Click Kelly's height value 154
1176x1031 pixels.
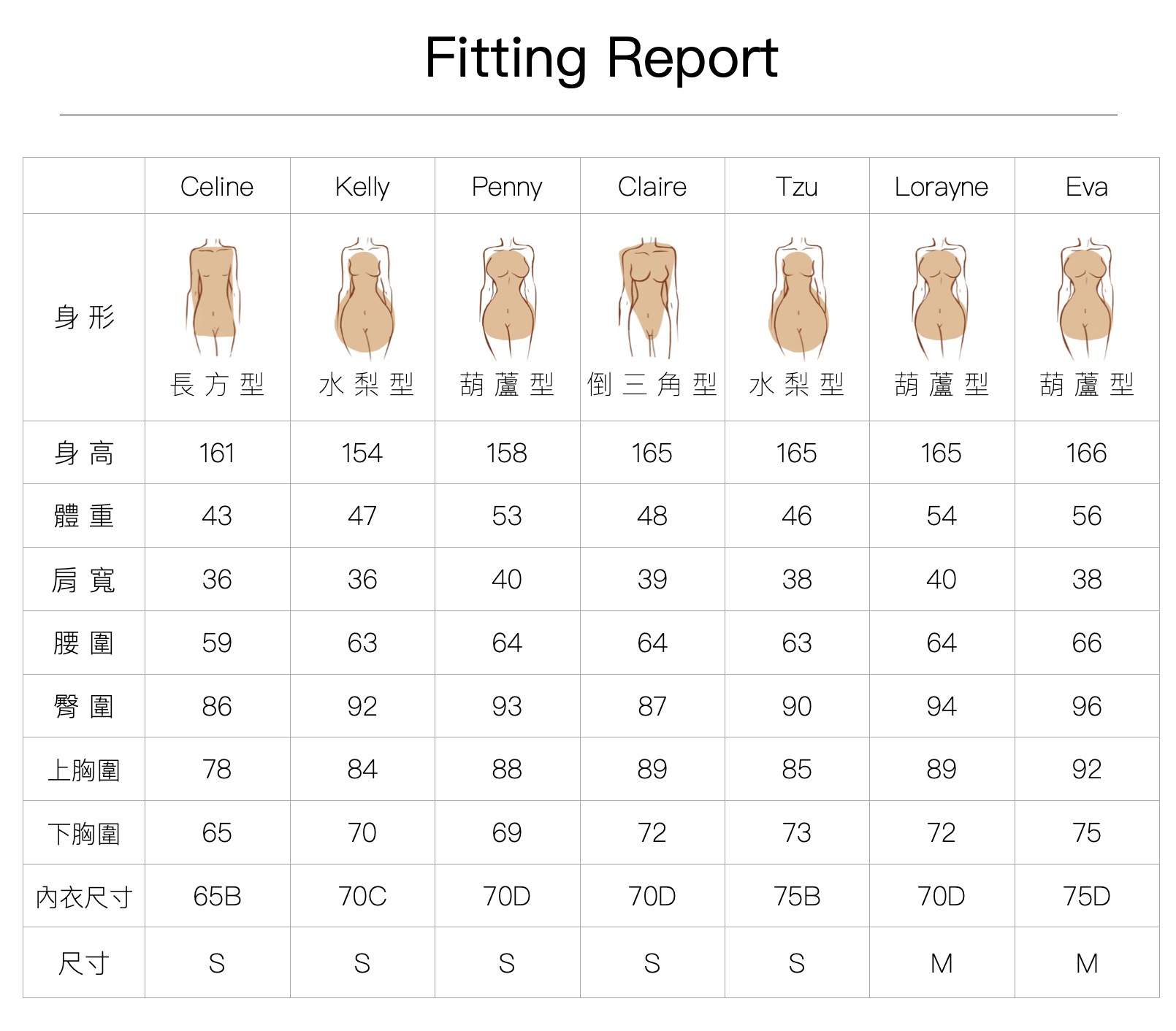coord(362,453)
